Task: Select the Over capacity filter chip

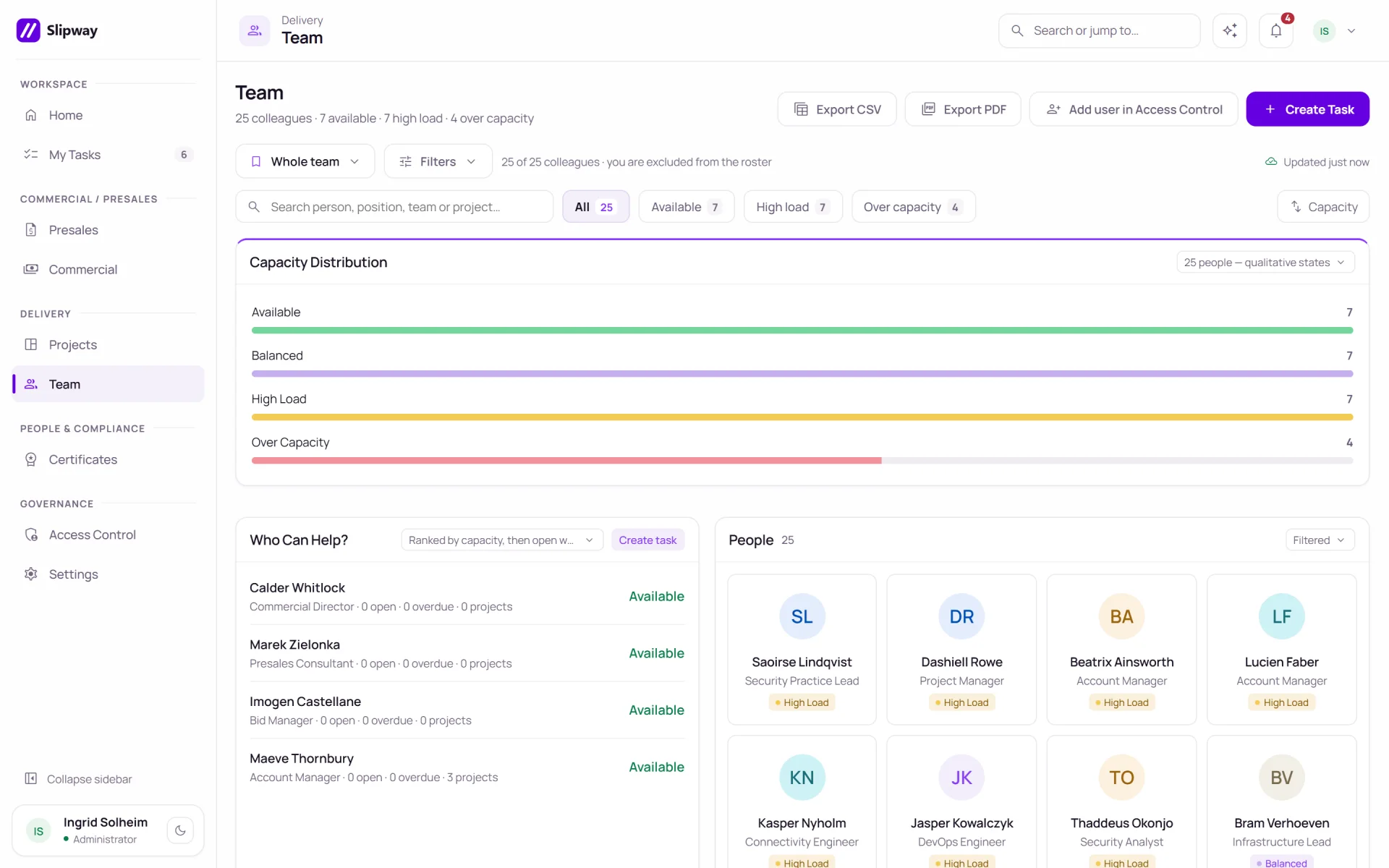Action: [x=913, y=207]
